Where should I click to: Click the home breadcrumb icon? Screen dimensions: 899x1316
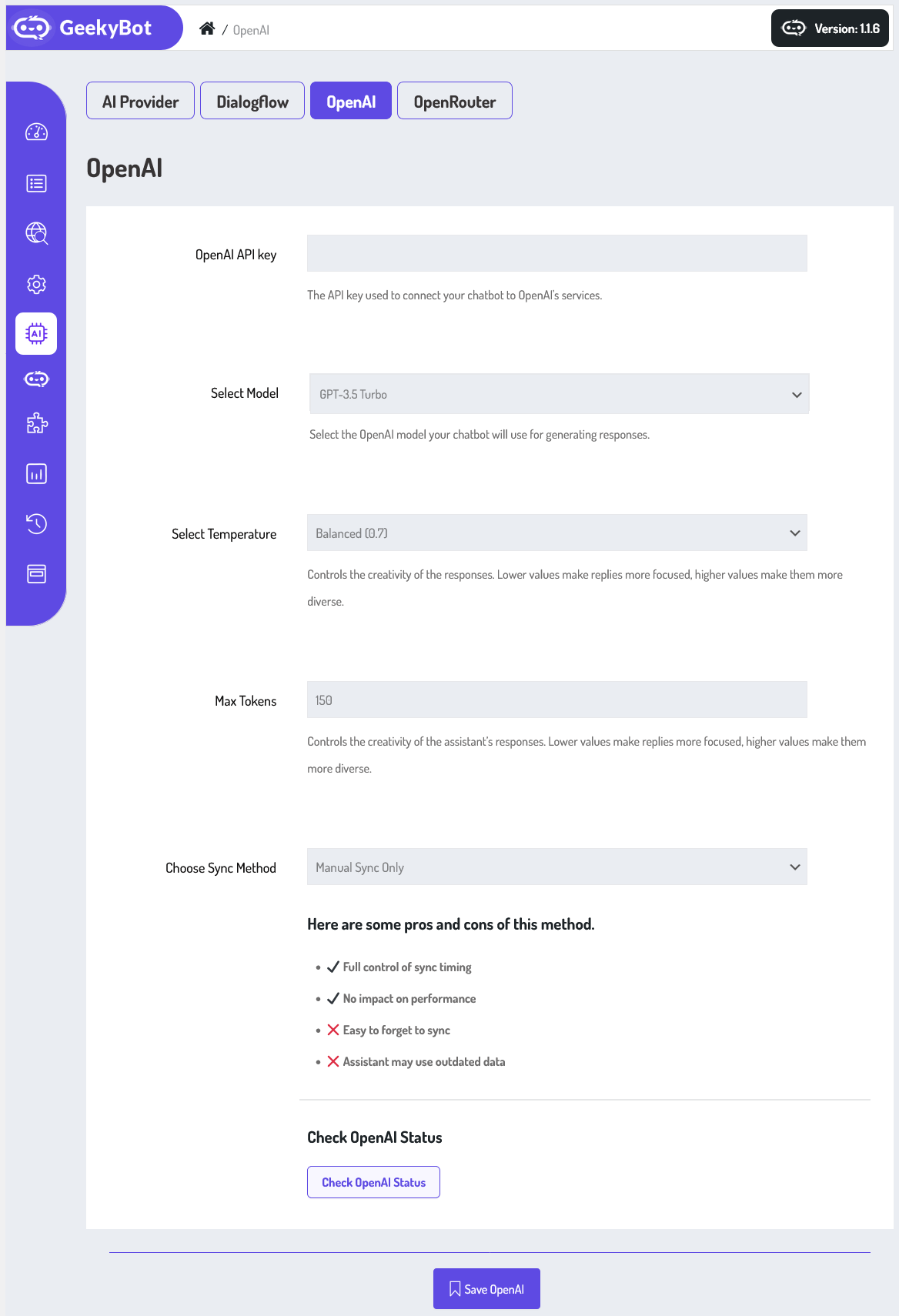pyautogui.click(x=207, y=29)
